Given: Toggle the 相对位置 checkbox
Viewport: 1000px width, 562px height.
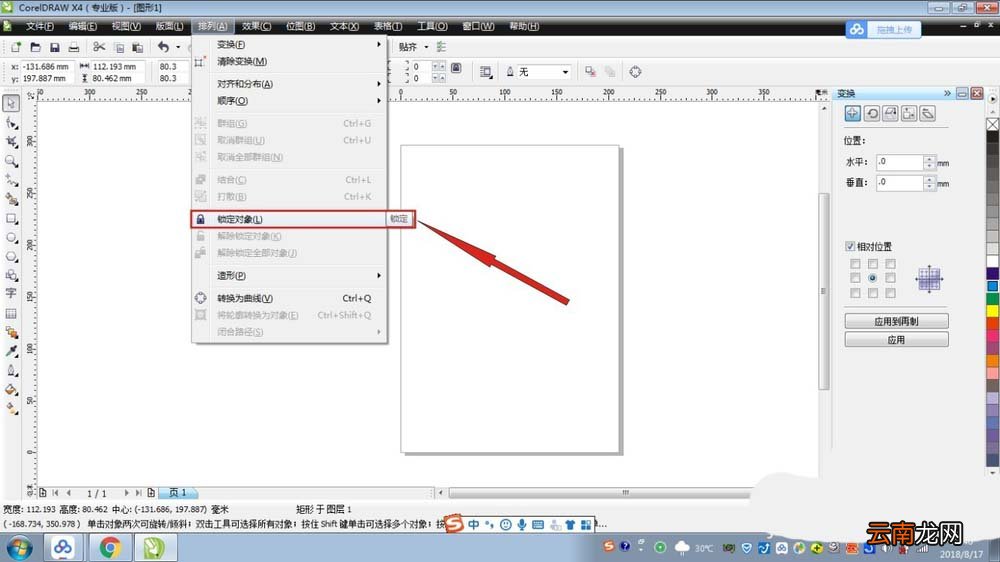Looking at the screenshot, I should pyautogui.click(x=850, y=246).
